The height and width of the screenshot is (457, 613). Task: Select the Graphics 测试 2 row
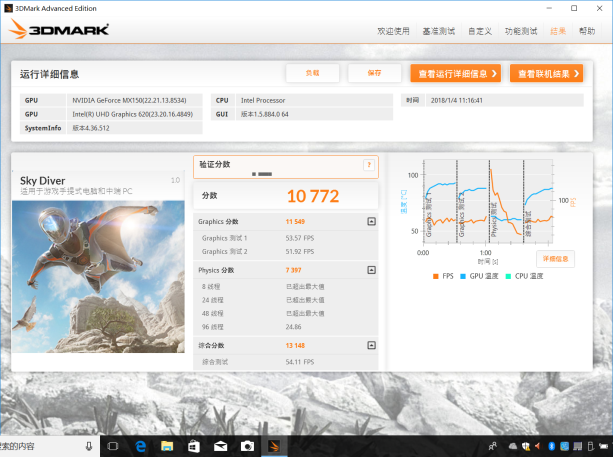pyautogui.click(x=286, y=251)
